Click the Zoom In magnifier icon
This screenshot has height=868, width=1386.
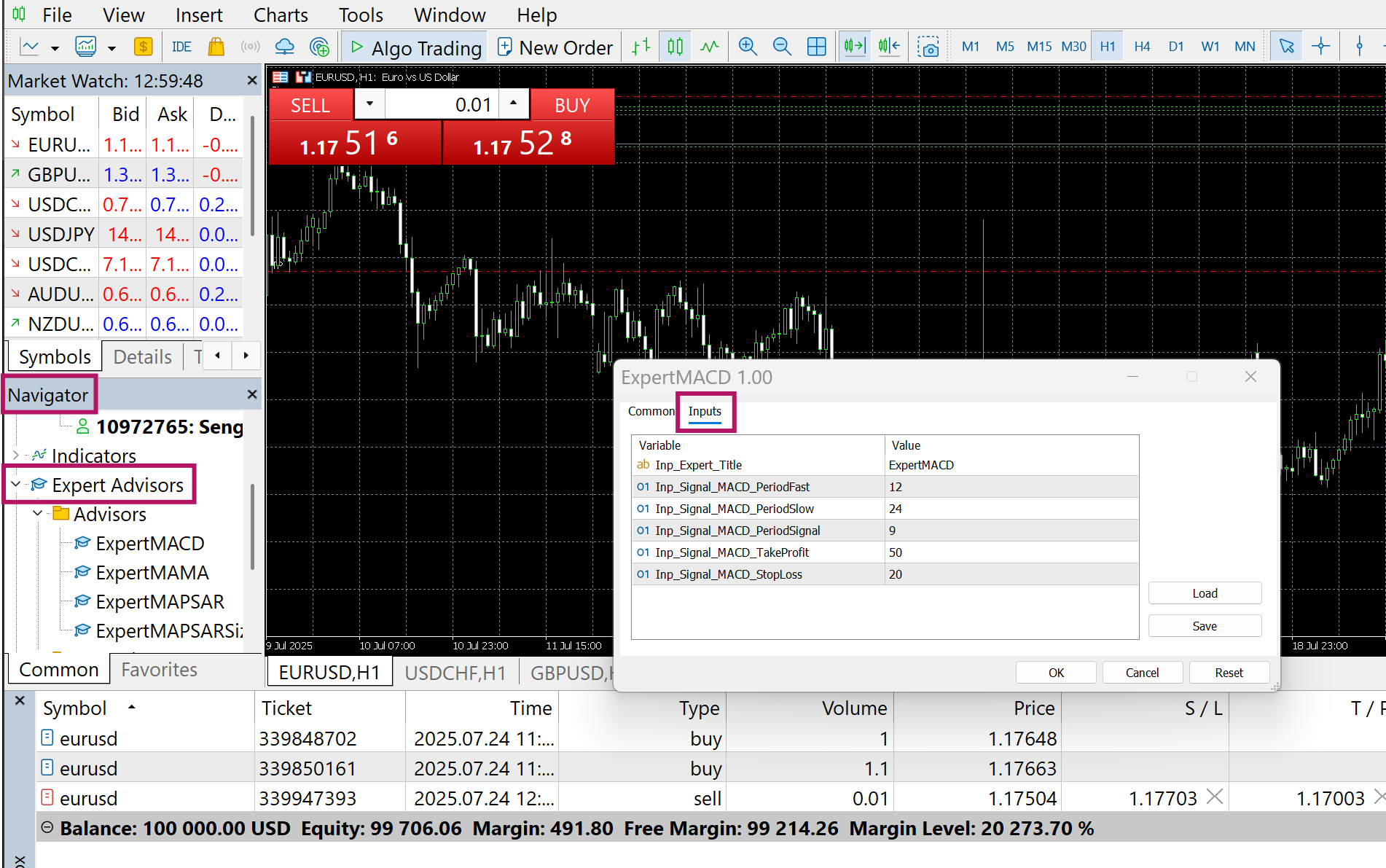tap(748, 47)
